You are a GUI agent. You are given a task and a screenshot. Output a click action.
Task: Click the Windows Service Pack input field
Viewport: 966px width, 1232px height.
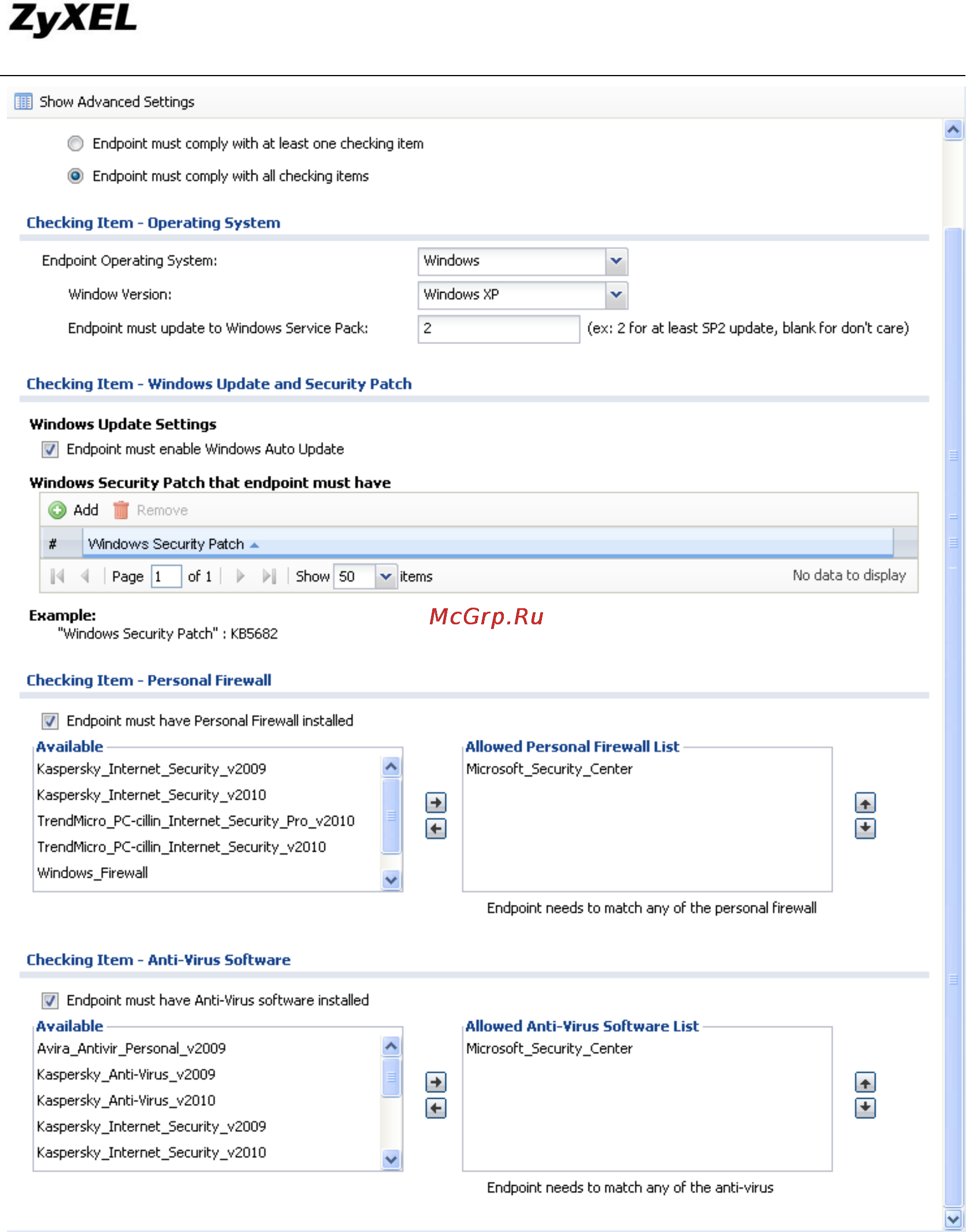[x=499, y=328]
